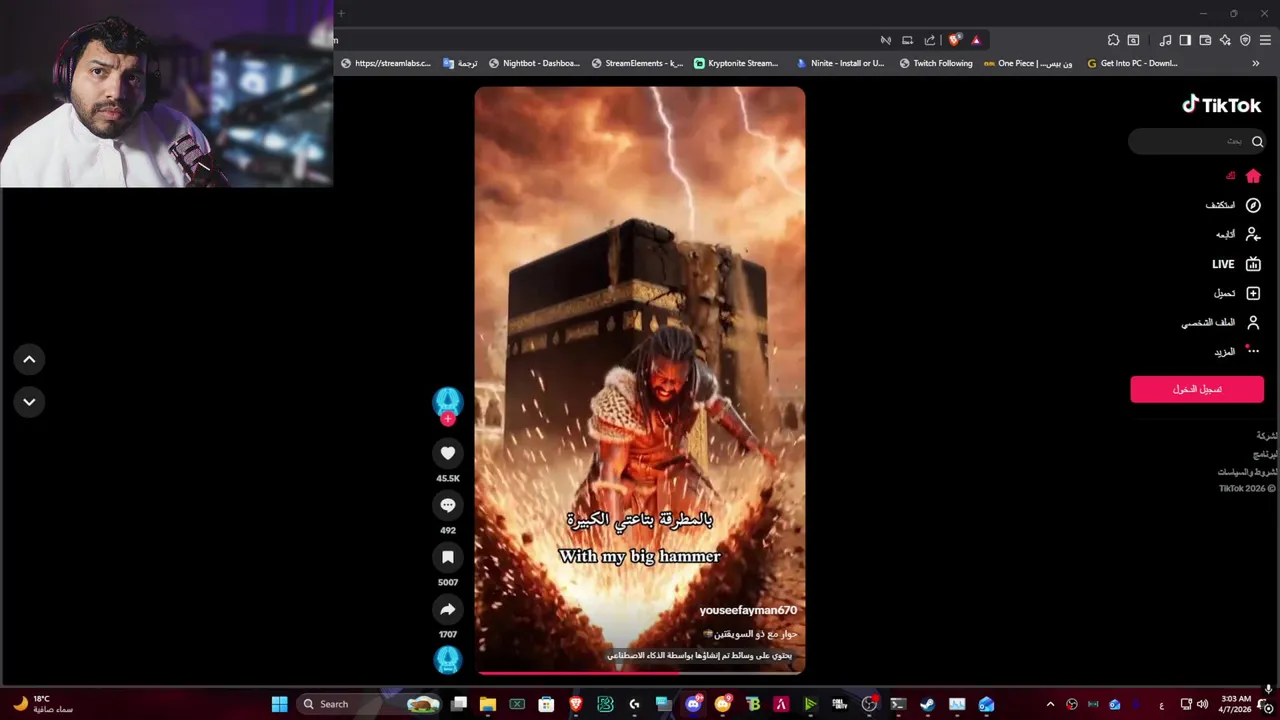Open Brave browser taskbar icon
Viewport: 1280px width, 720px height.
[x=575, y=704]
